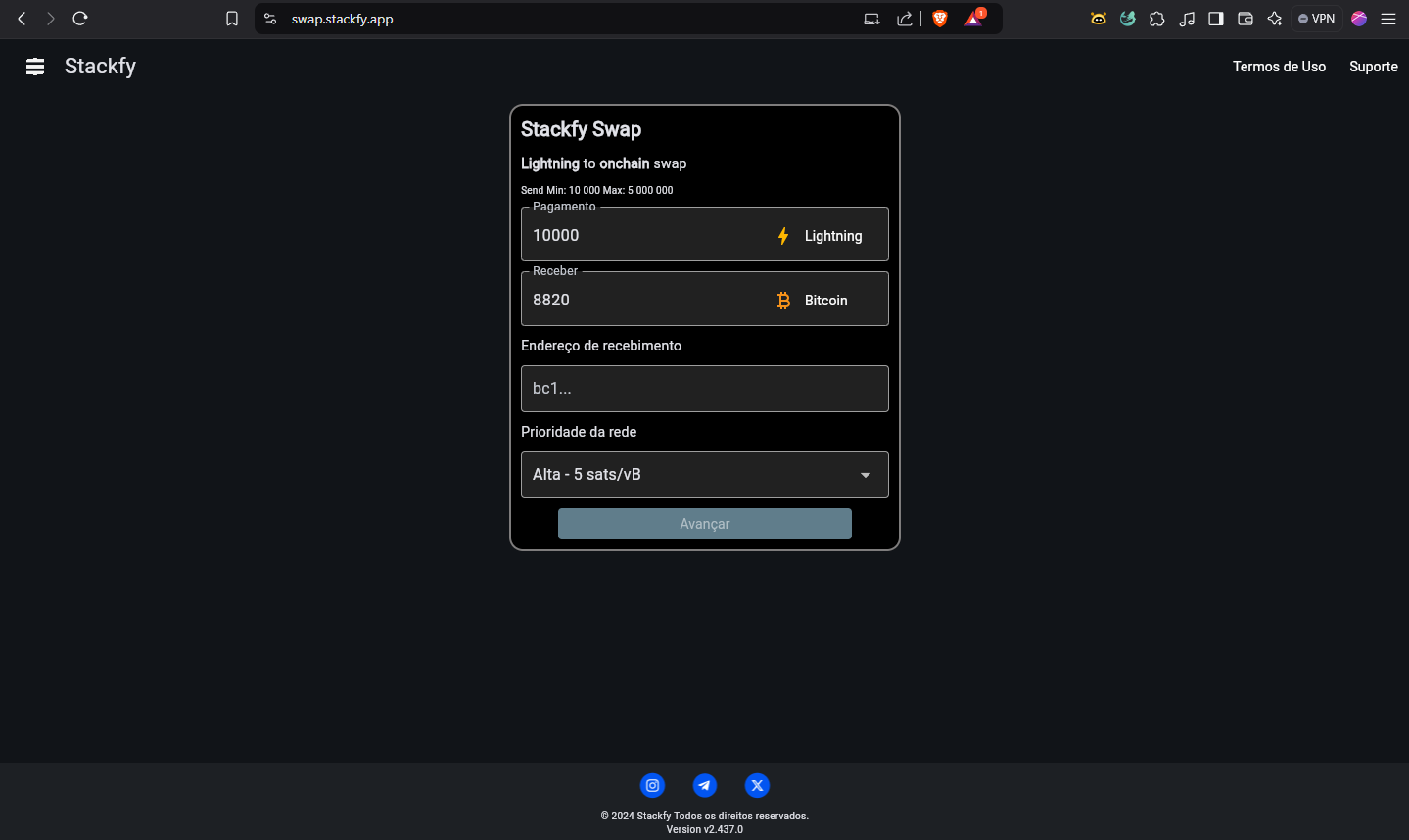The image size is (1409, 840).
Task: Bookmark this page
Action: (232, 19)
